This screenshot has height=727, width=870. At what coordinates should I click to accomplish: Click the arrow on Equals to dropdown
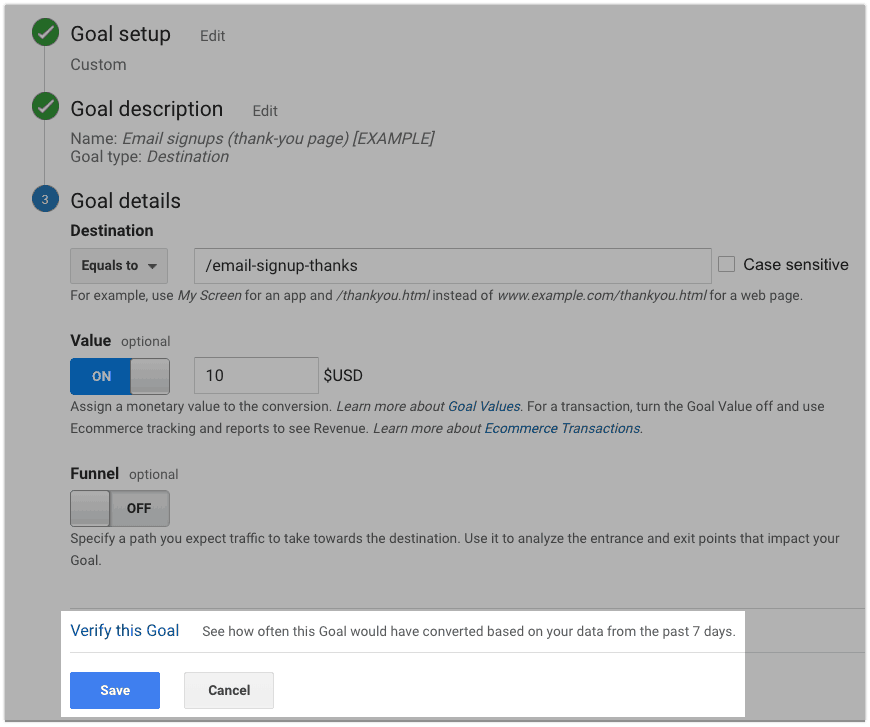(x=152, y=266)
